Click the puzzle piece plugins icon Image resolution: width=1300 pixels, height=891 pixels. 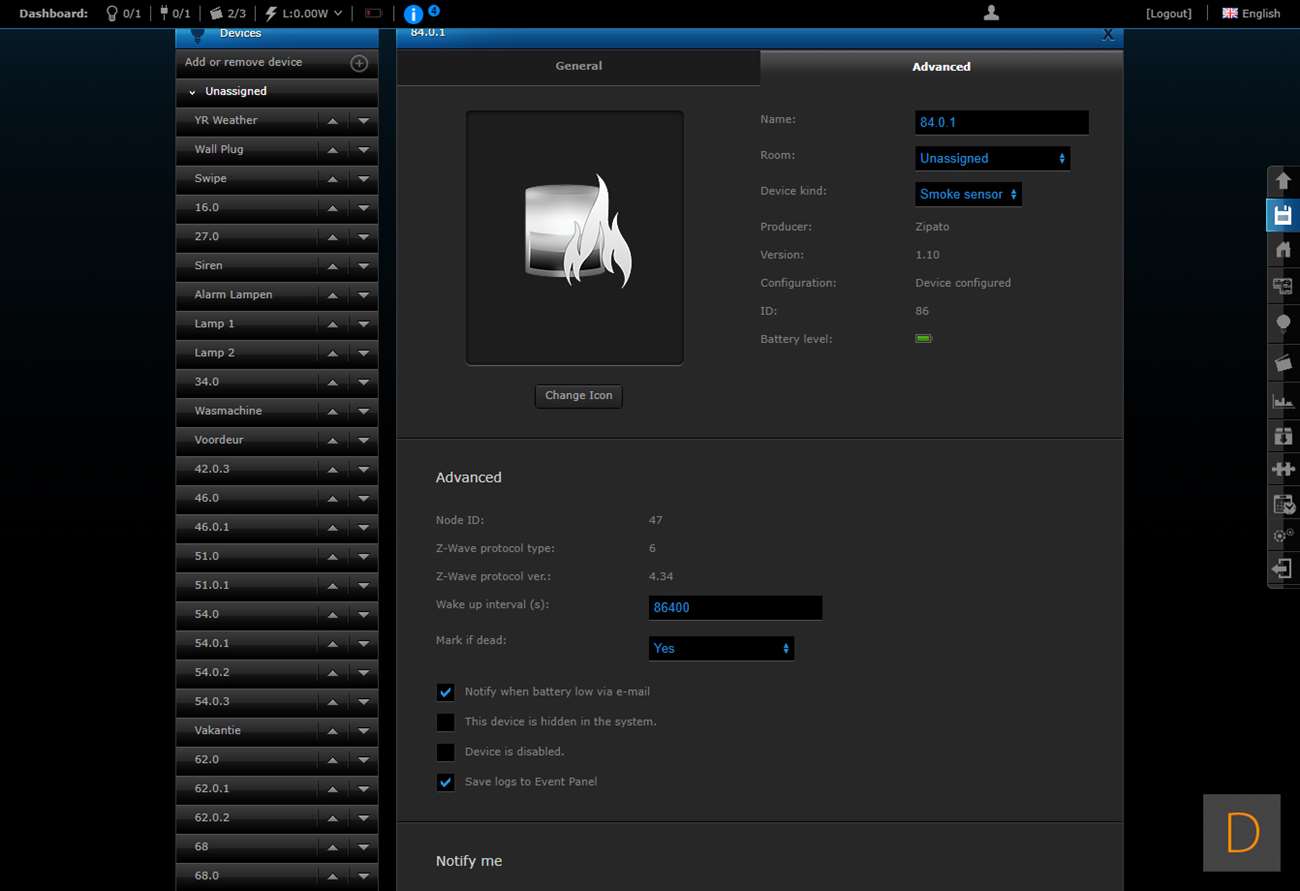point(1283,468)
